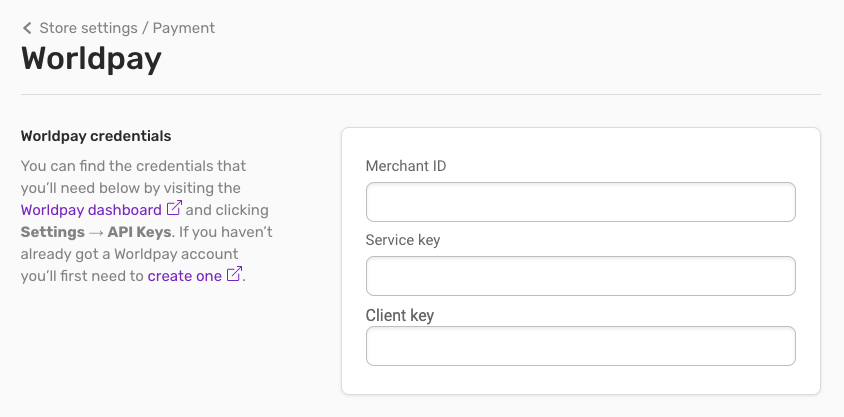Image resolution: width=844 pixels, height=417 pixels.
Task: Click external-link icon beside Worldpay dashboard
Action: [x=174, y=209]
